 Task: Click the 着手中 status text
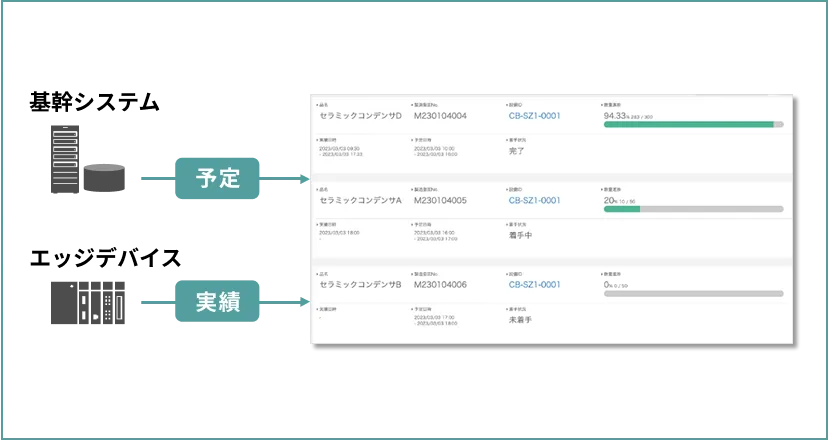[520, 236]
